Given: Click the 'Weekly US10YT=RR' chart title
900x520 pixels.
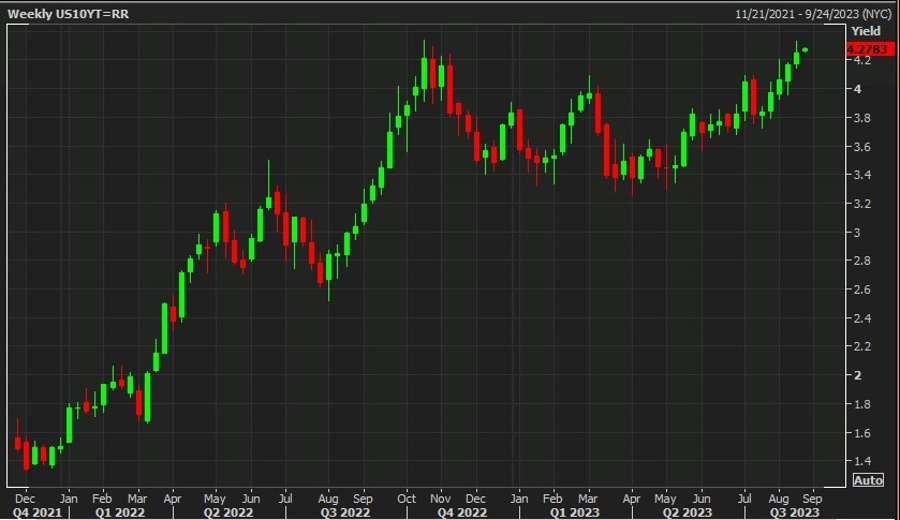Looking at the screenshot, I should coord(68,14).
